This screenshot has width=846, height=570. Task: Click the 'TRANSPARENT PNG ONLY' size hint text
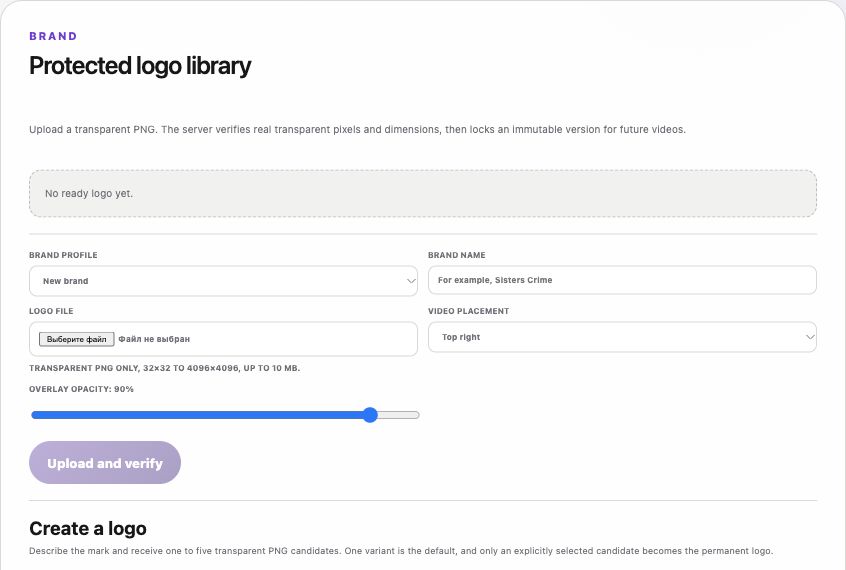pos(165,368)
